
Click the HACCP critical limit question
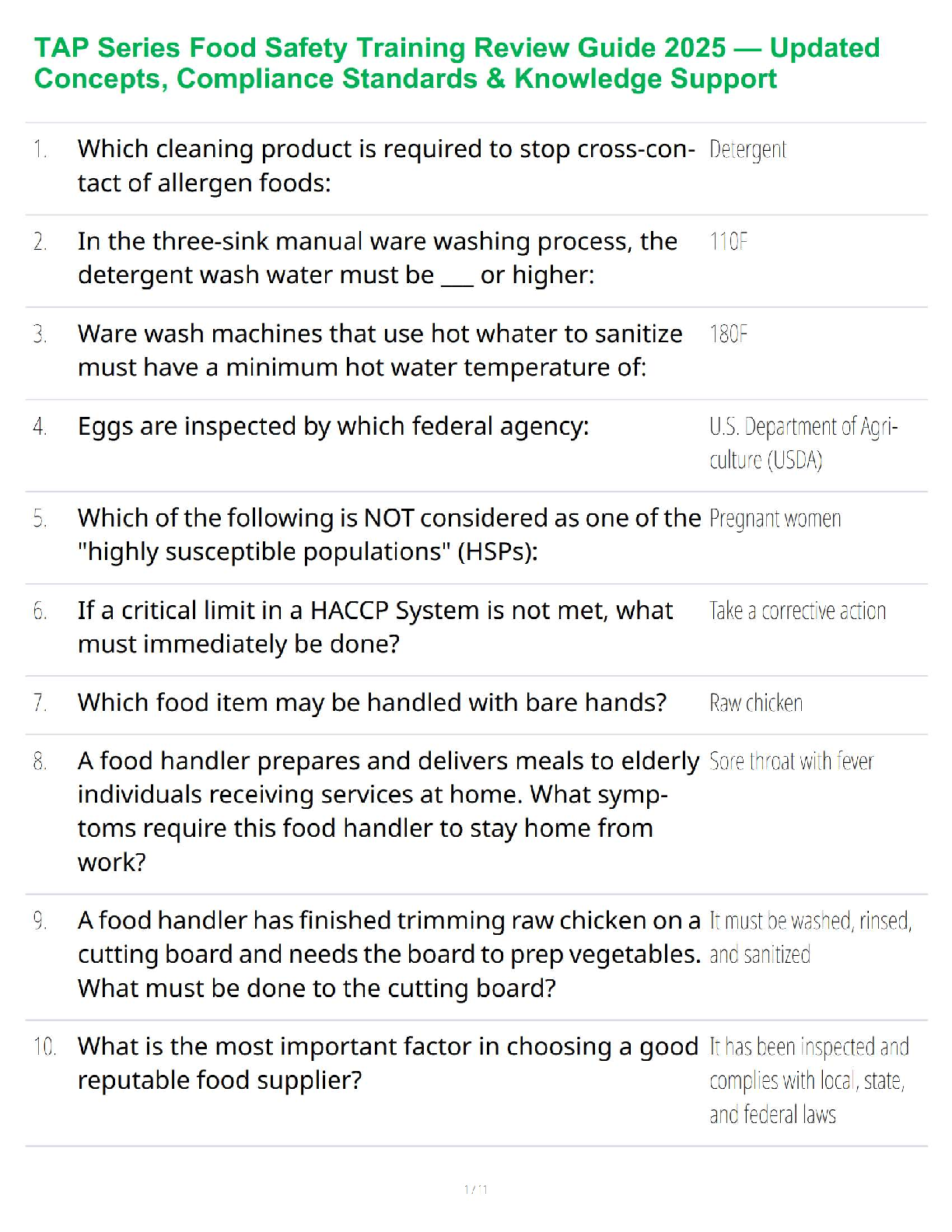coord(375,628)
